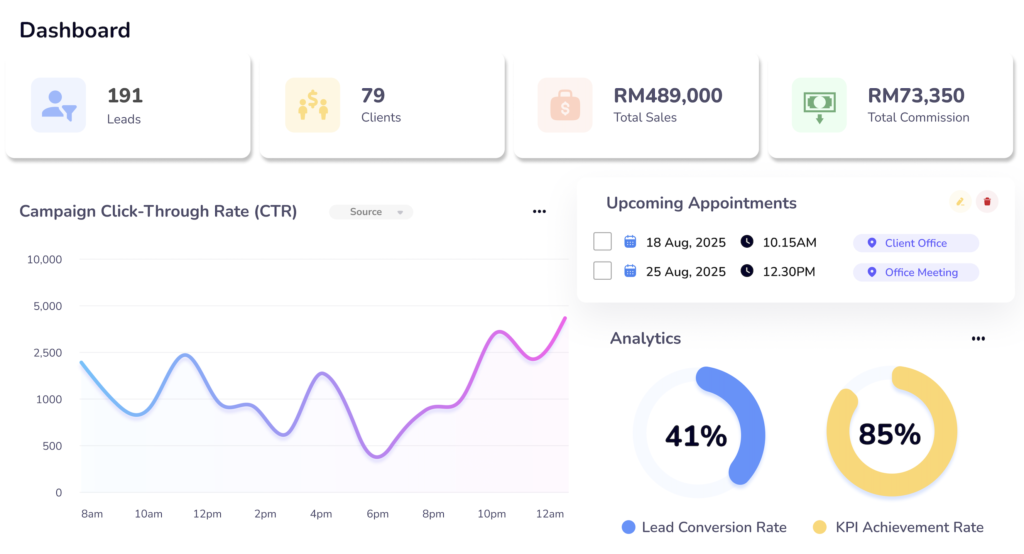
Task: Click the Total Commission cash icon
Action: pyautogui.click(x=819, y=105)
